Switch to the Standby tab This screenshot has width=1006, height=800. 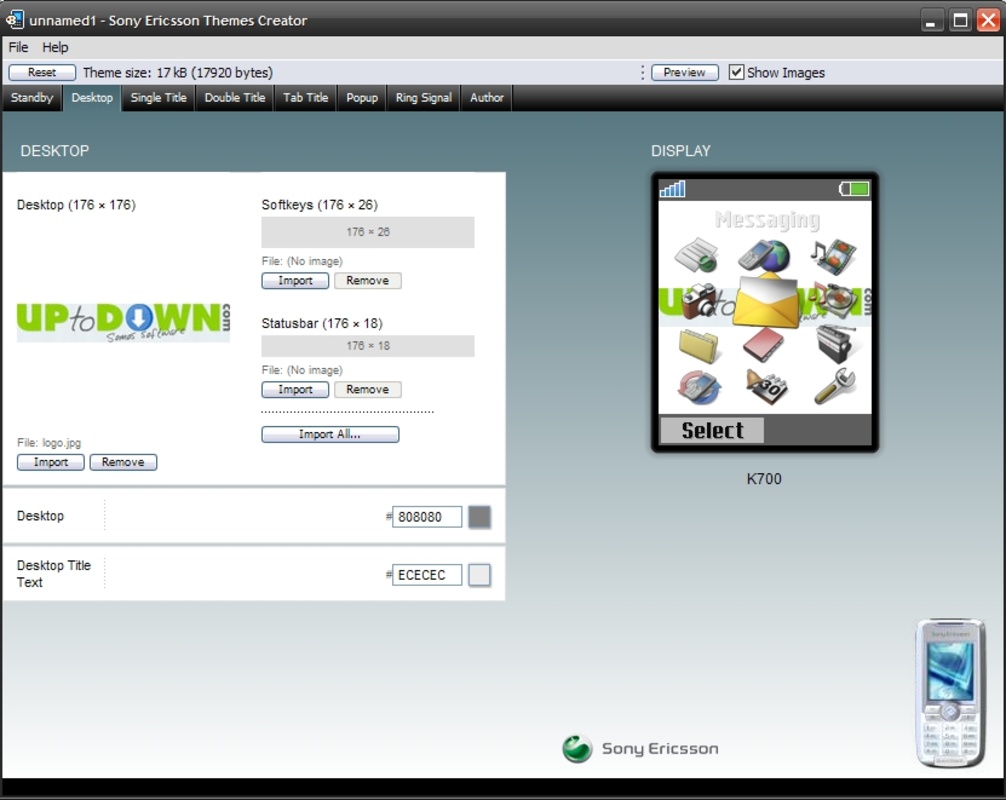pyautogui.click(x=31, y=98)
